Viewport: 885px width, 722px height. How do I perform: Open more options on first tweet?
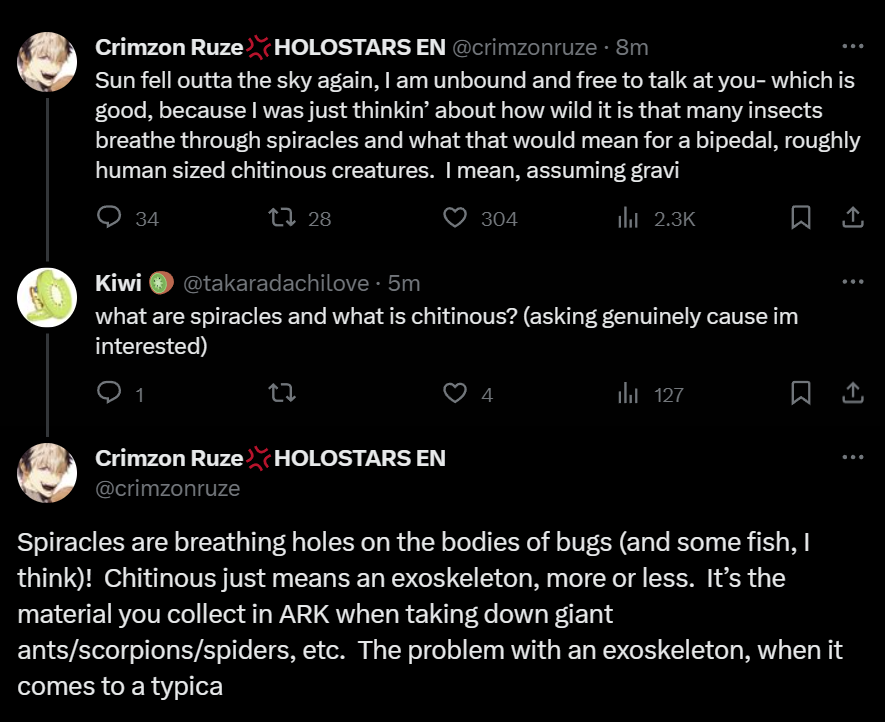pyautogui.click(x=852, y=47)
